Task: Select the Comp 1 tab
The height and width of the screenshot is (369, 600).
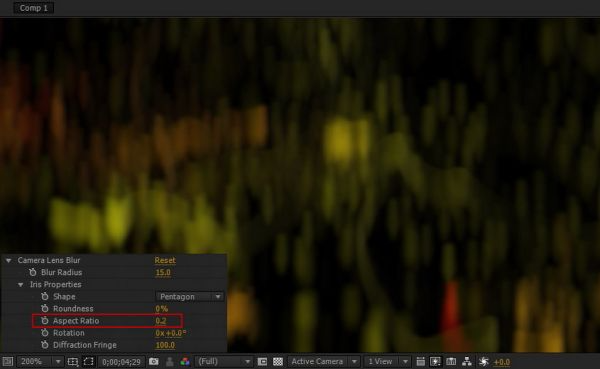Action: click(x=34, y=8)
